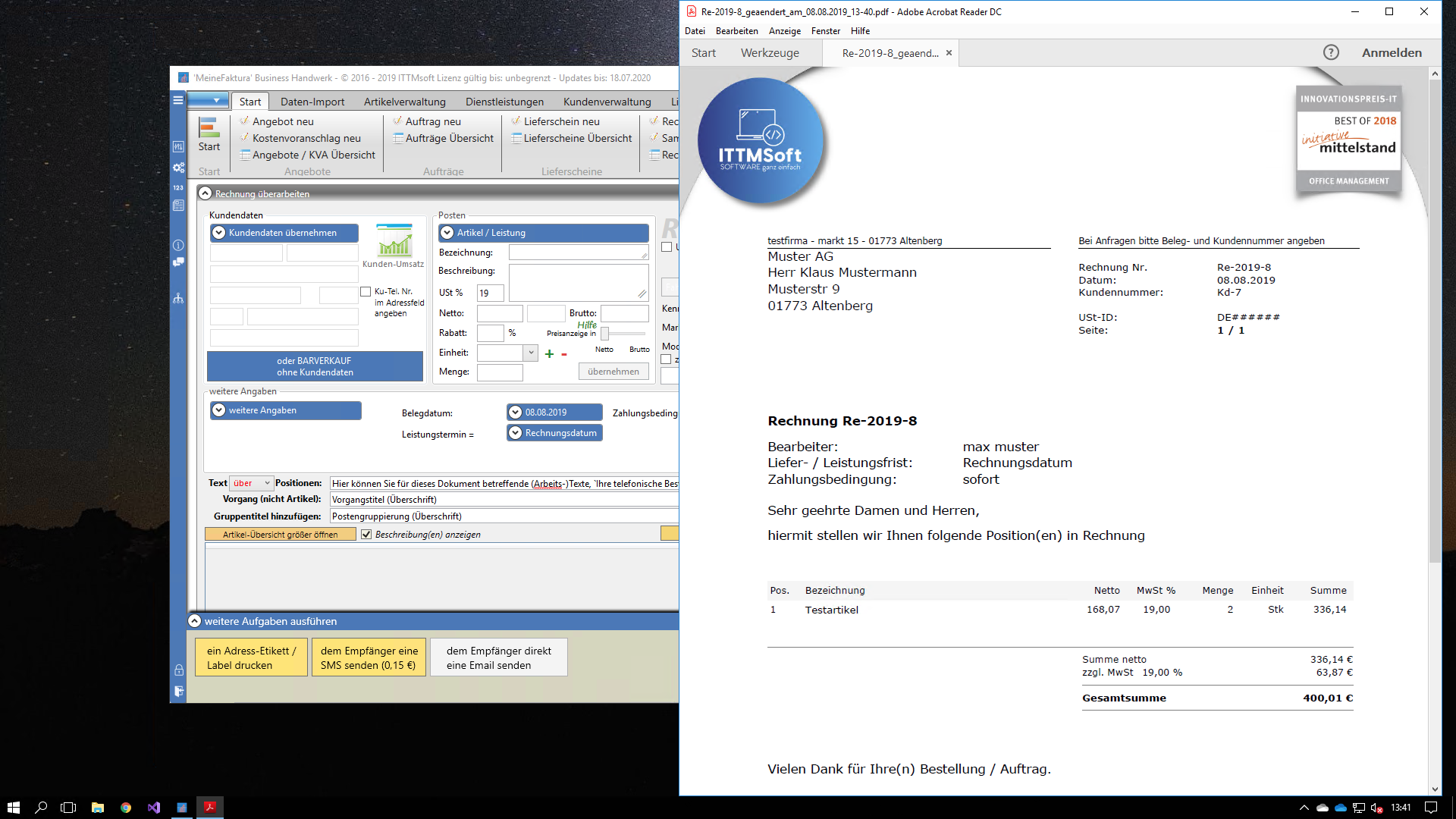Open the Acrobat help question mark icon
This screenshot has width=1456, height=819.
[x=1331, y=52]
